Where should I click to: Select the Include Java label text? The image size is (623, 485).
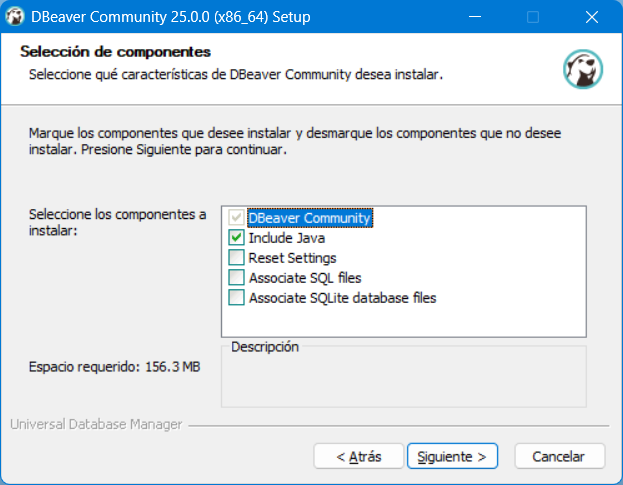287,238
